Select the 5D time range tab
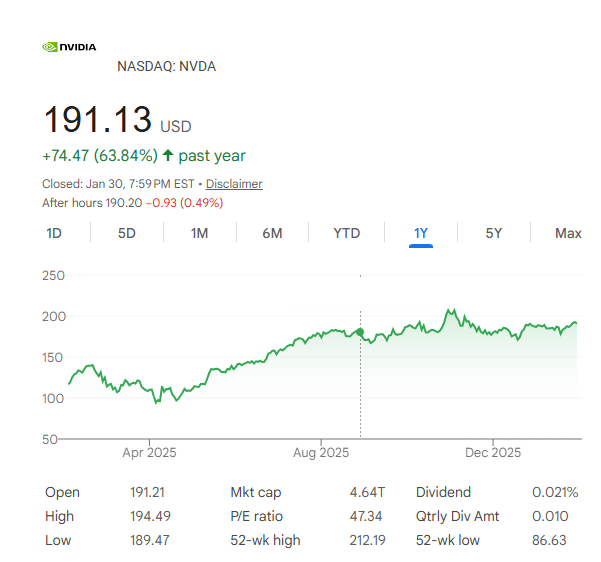 [127, 233]
